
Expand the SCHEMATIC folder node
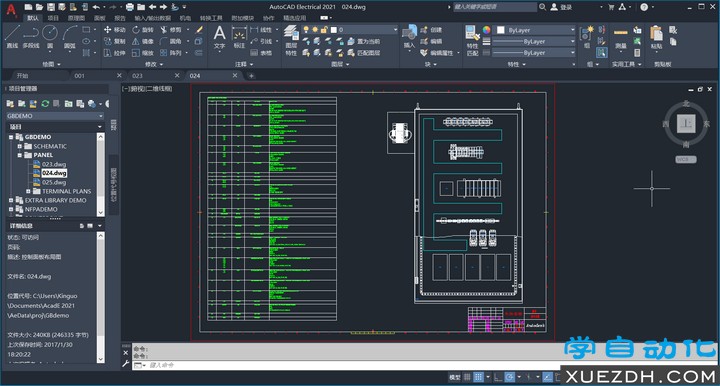pyautogui.click(x=20, y=146)
